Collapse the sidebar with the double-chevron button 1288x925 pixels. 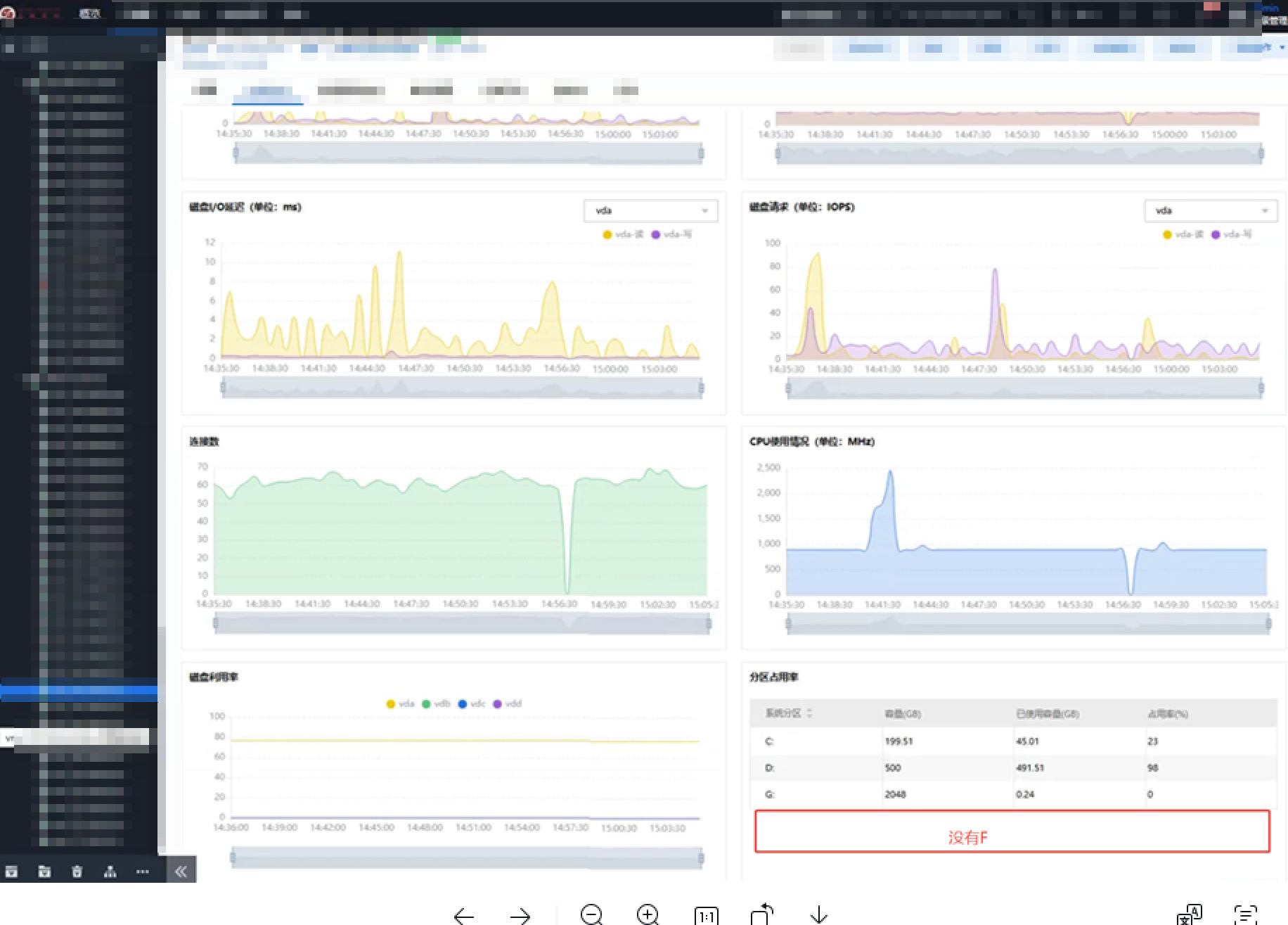click(x=181, y=872)
